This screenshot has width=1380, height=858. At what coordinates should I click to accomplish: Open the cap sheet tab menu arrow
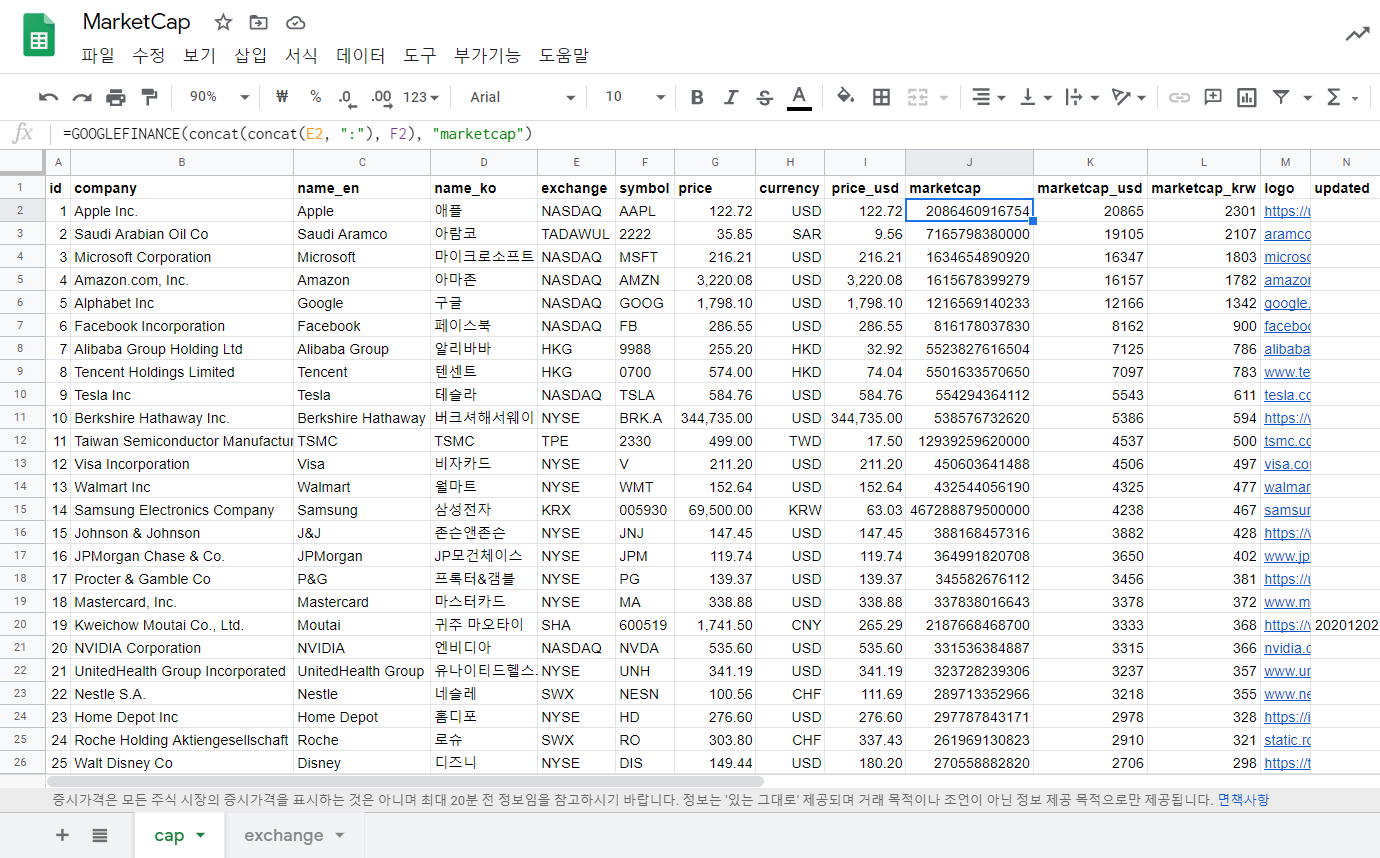[200, 835]
